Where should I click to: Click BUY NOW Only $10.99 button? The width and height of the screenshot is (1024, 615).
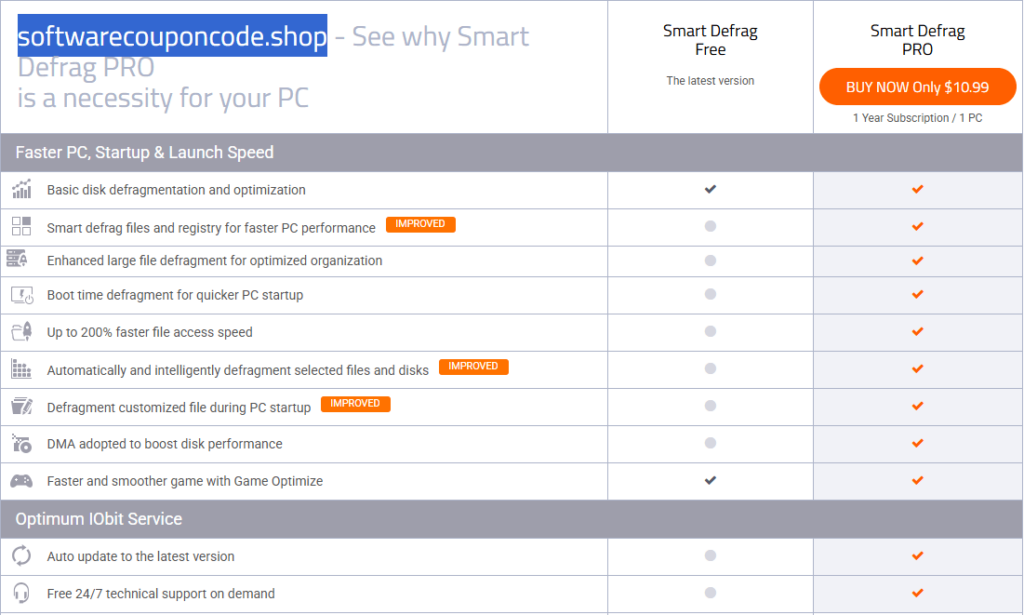click(918, 87)
